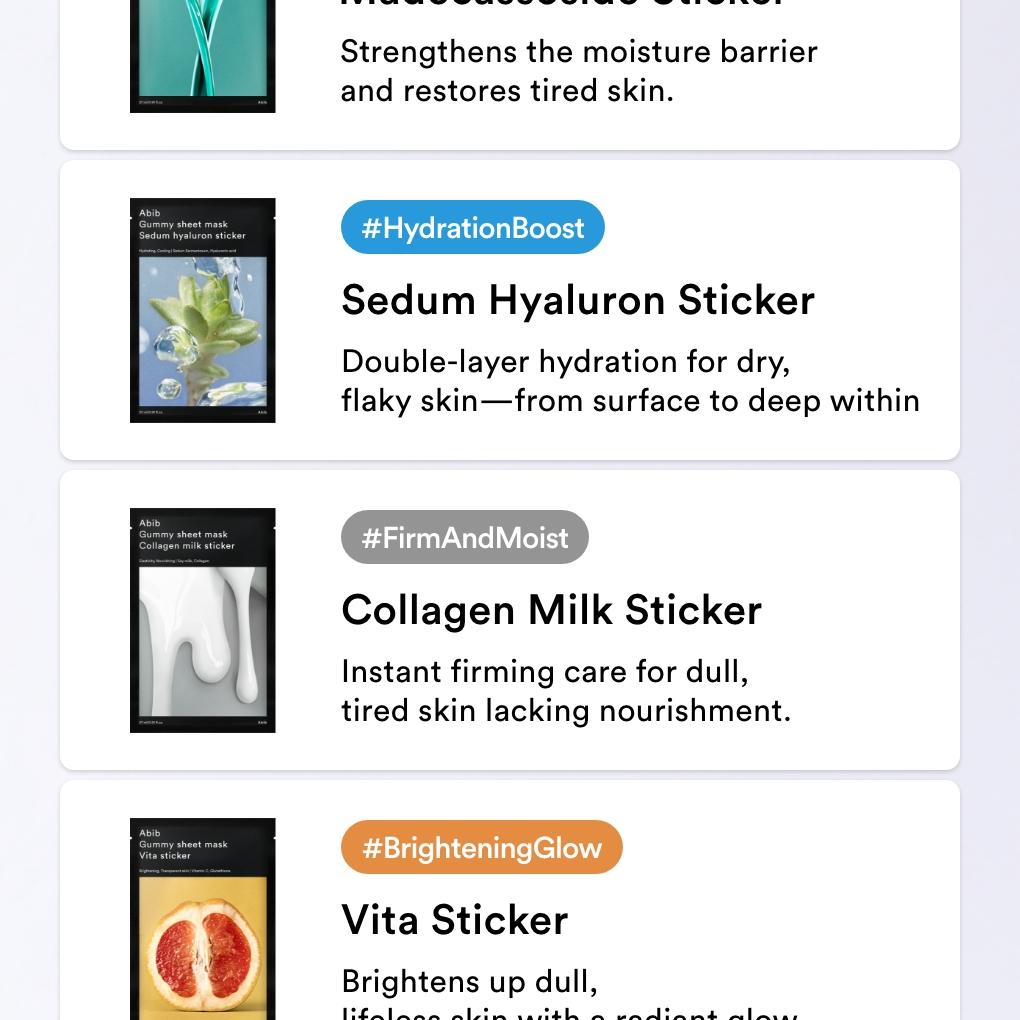
Task: Open the Collagen Milk Sticker title
Action: click(551, 610)
